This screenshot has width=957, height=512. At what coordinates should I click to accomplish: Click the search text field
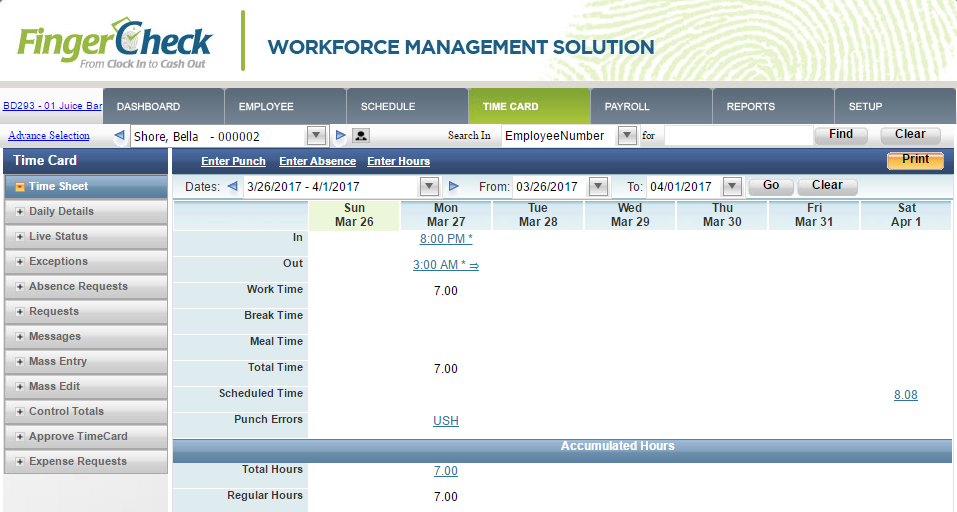(739, 135)
